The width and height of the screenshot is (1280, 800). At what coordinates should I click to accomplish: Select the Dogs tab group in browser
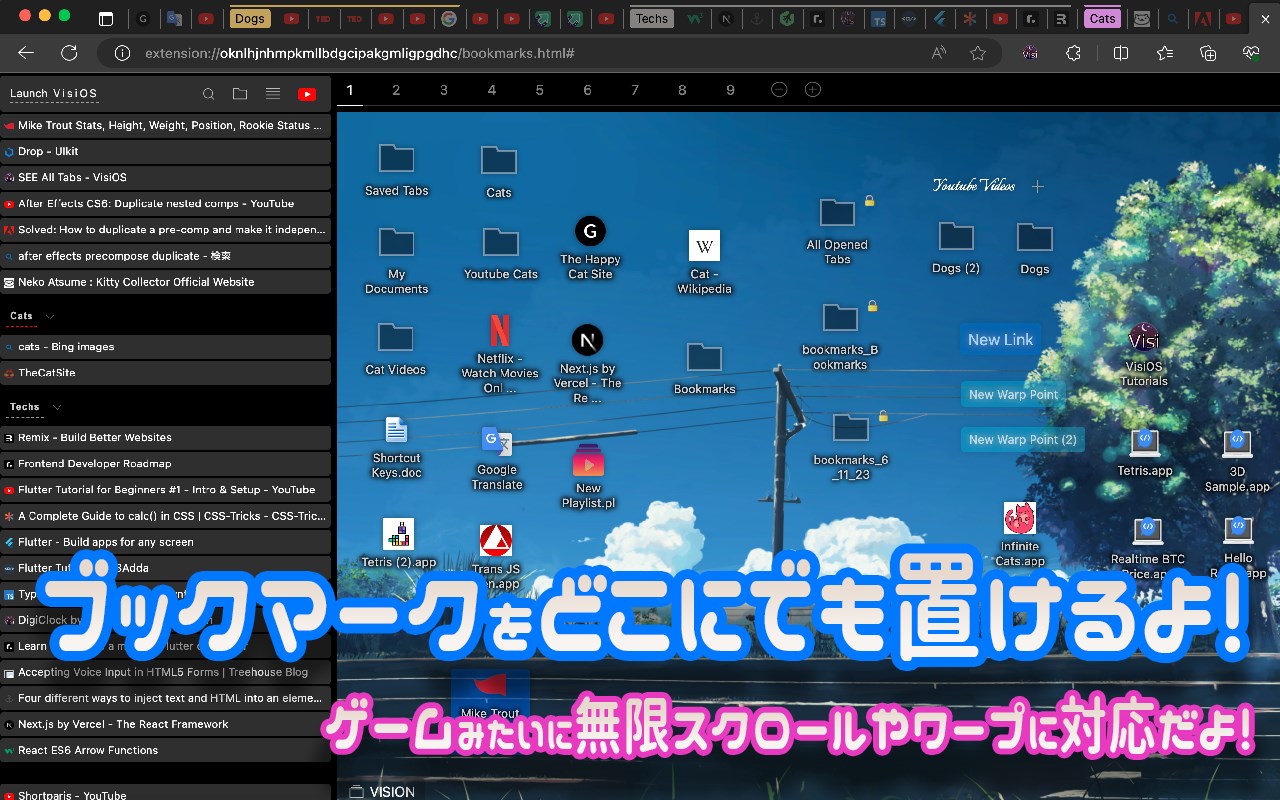(x=250, y=18)
